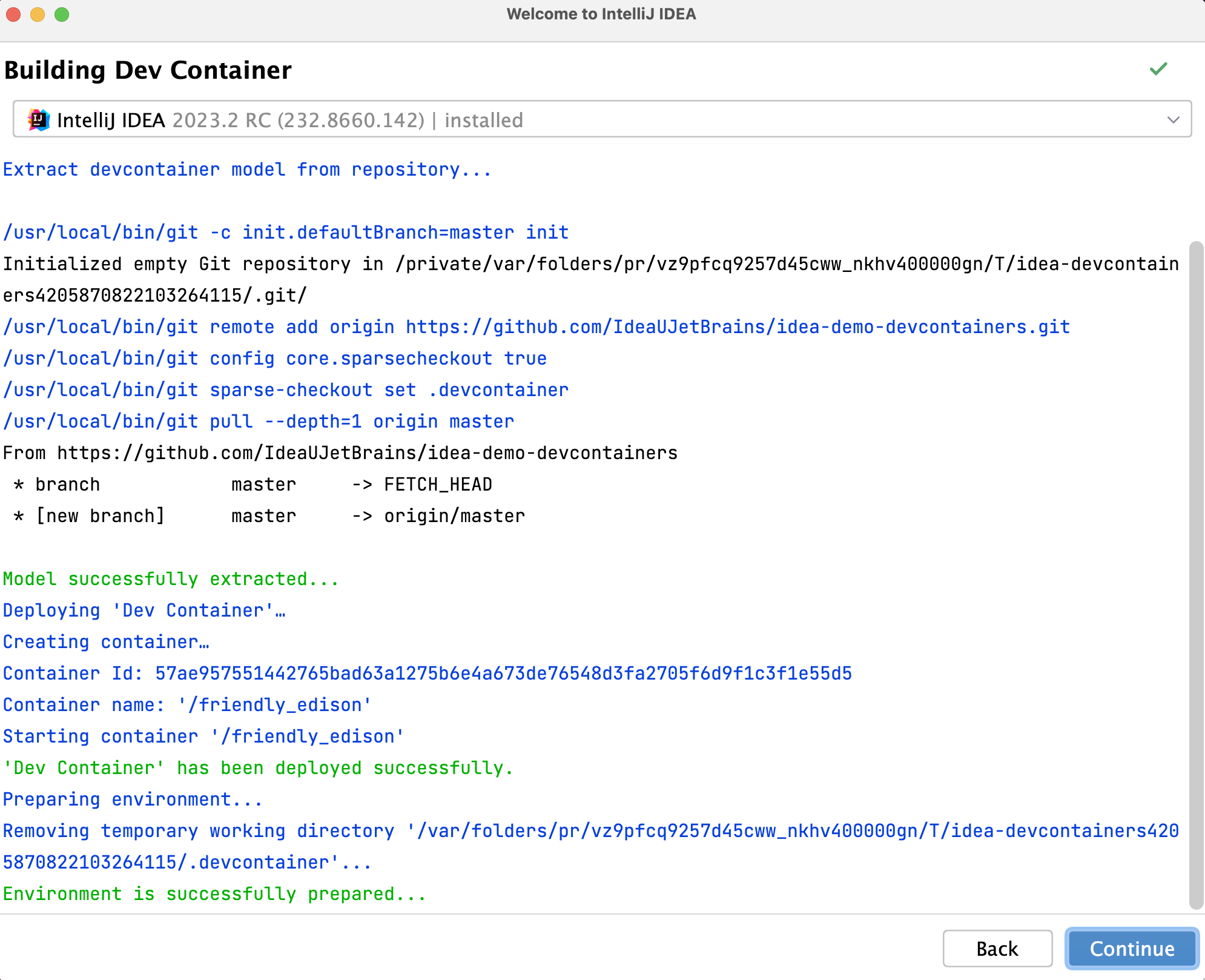Click "Container name: '/friendly_edison'" line

pos(187,705)
